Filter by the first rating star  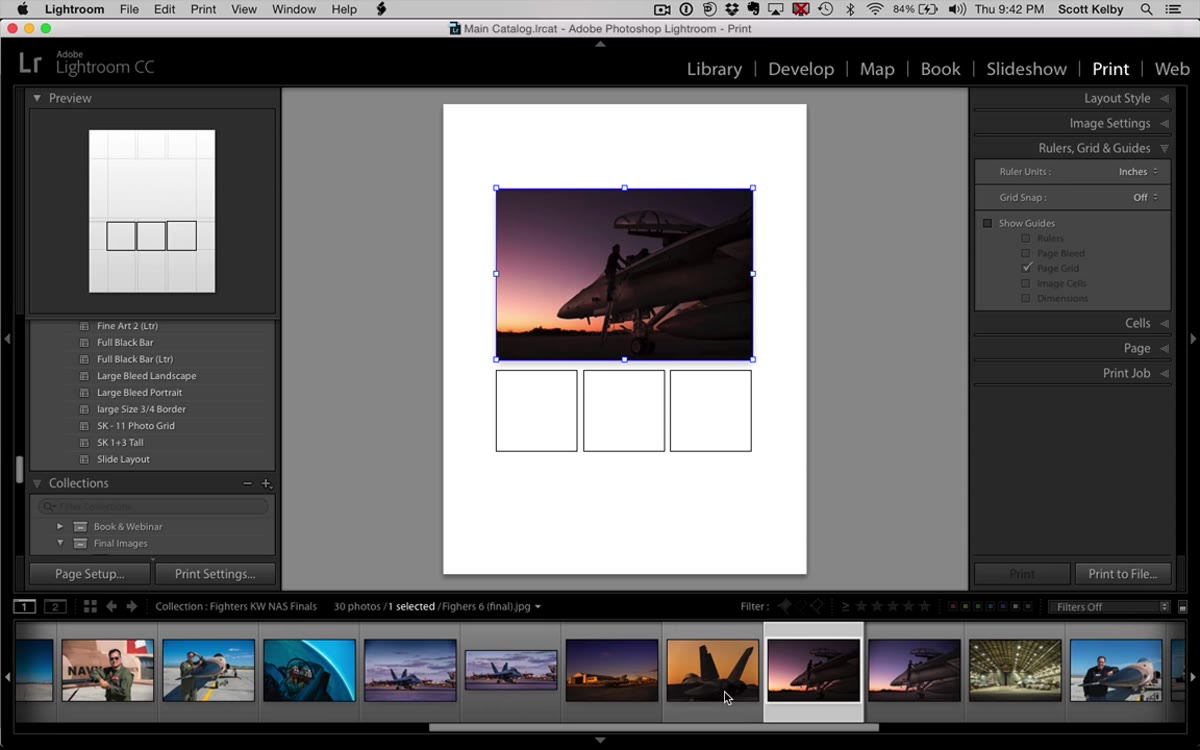coord(860,606)
